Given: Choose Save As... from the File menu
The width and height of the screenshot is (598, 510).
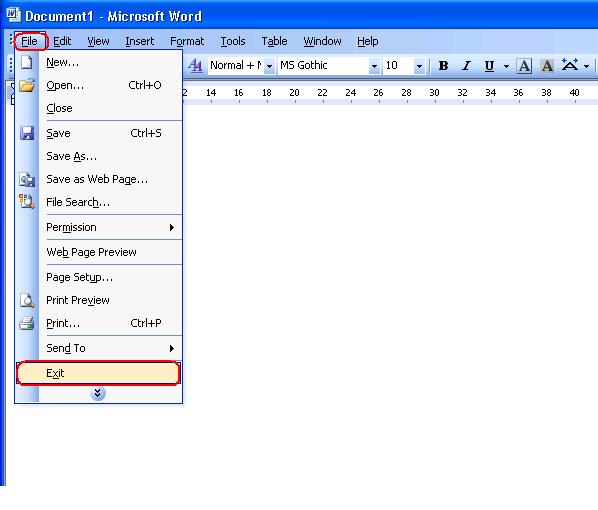Looking at the screenshot, I should (x=99, y=156).
